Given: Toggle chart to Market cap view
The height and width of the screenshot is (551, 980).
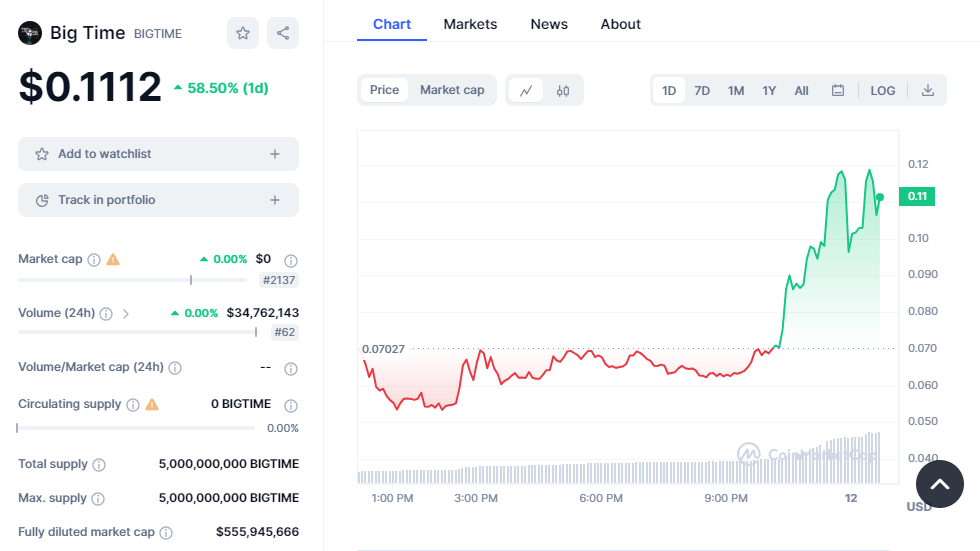Looking at the screenshot, I should (452, 90).
